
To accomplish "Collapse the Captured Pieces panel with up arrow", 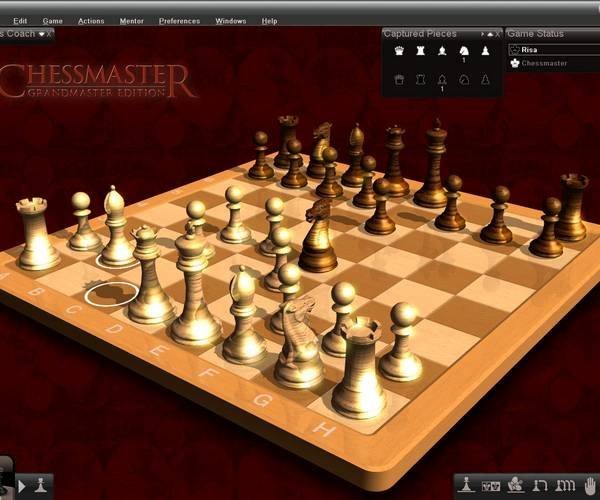I will pos(487,34).
